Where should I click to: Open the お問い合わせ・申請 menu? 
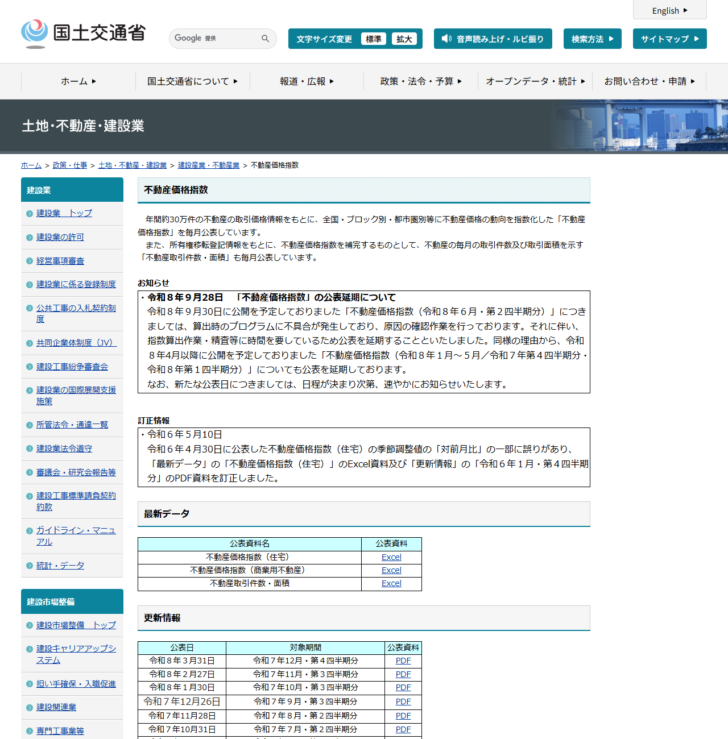pos(649,81)
